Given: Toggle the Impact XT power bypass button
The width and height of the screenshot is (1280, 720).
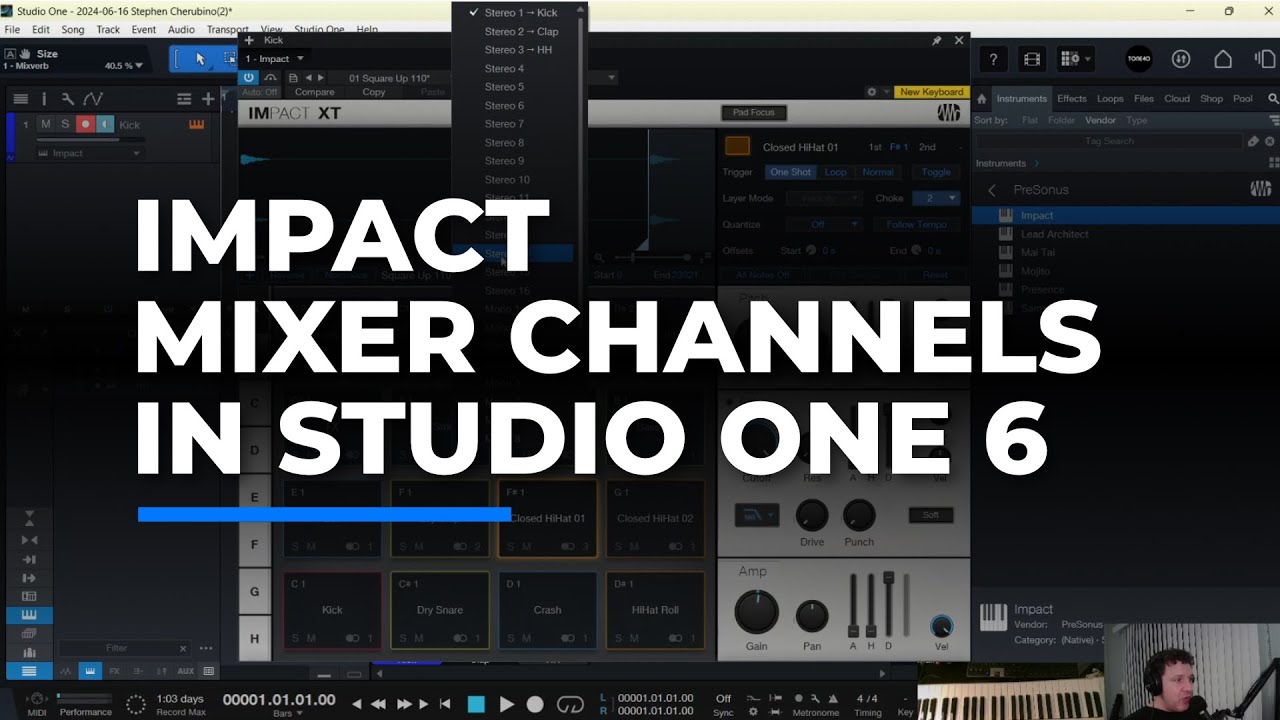Looking at the screenshot, I should tap(249, 77).
